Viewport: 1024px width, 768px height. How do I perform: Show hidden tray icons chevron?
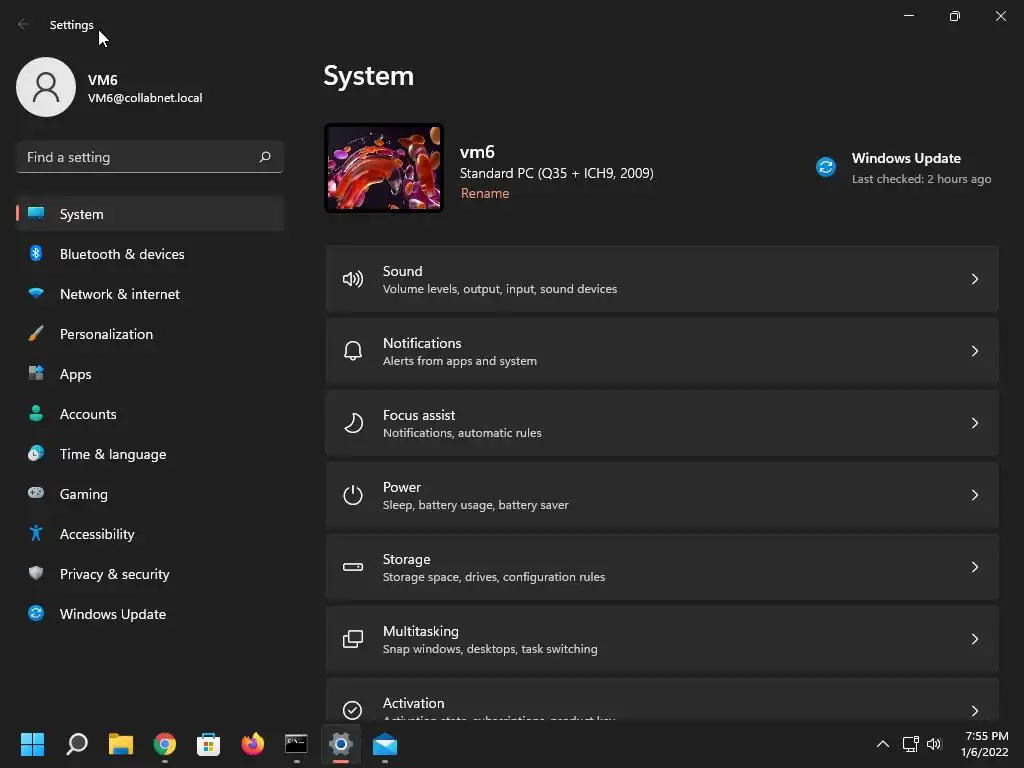(x=882, y=744)
